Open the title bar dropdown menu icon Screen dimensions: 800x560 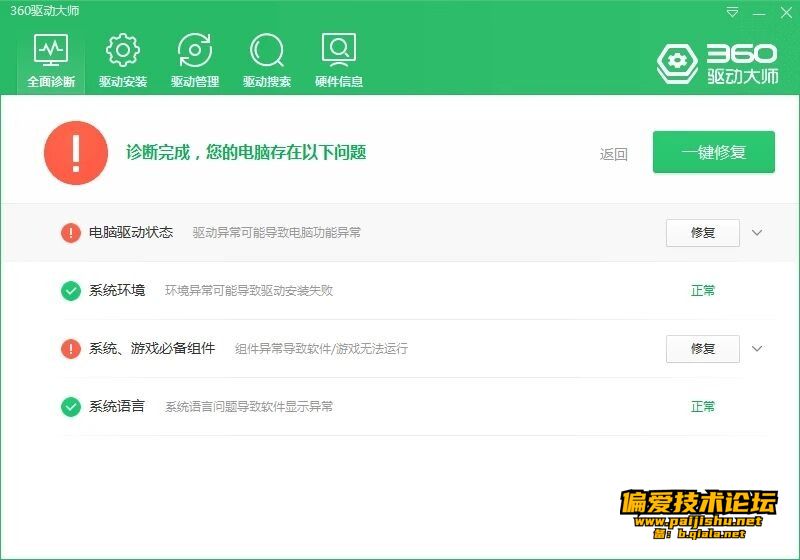click(x=732, y=12)
